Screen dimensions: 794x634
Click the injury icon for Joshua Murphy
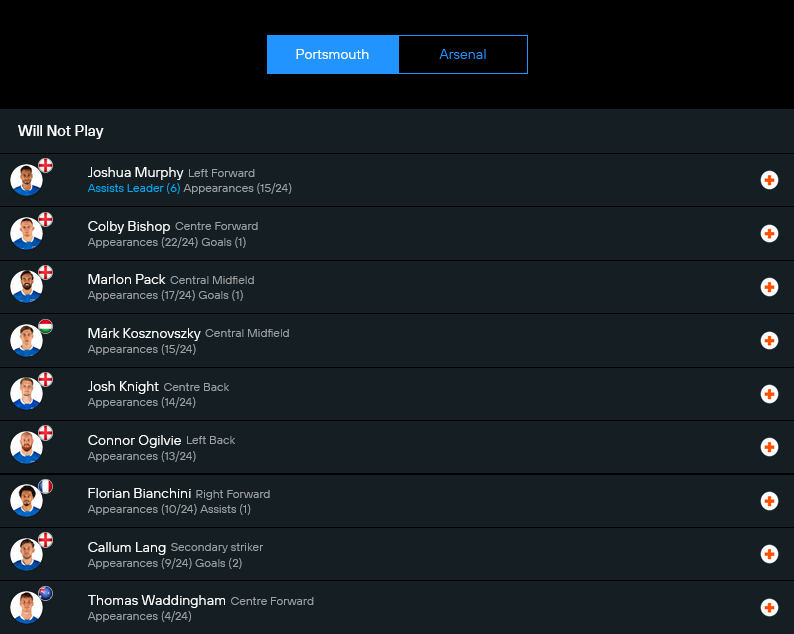[x=769, y=180]
